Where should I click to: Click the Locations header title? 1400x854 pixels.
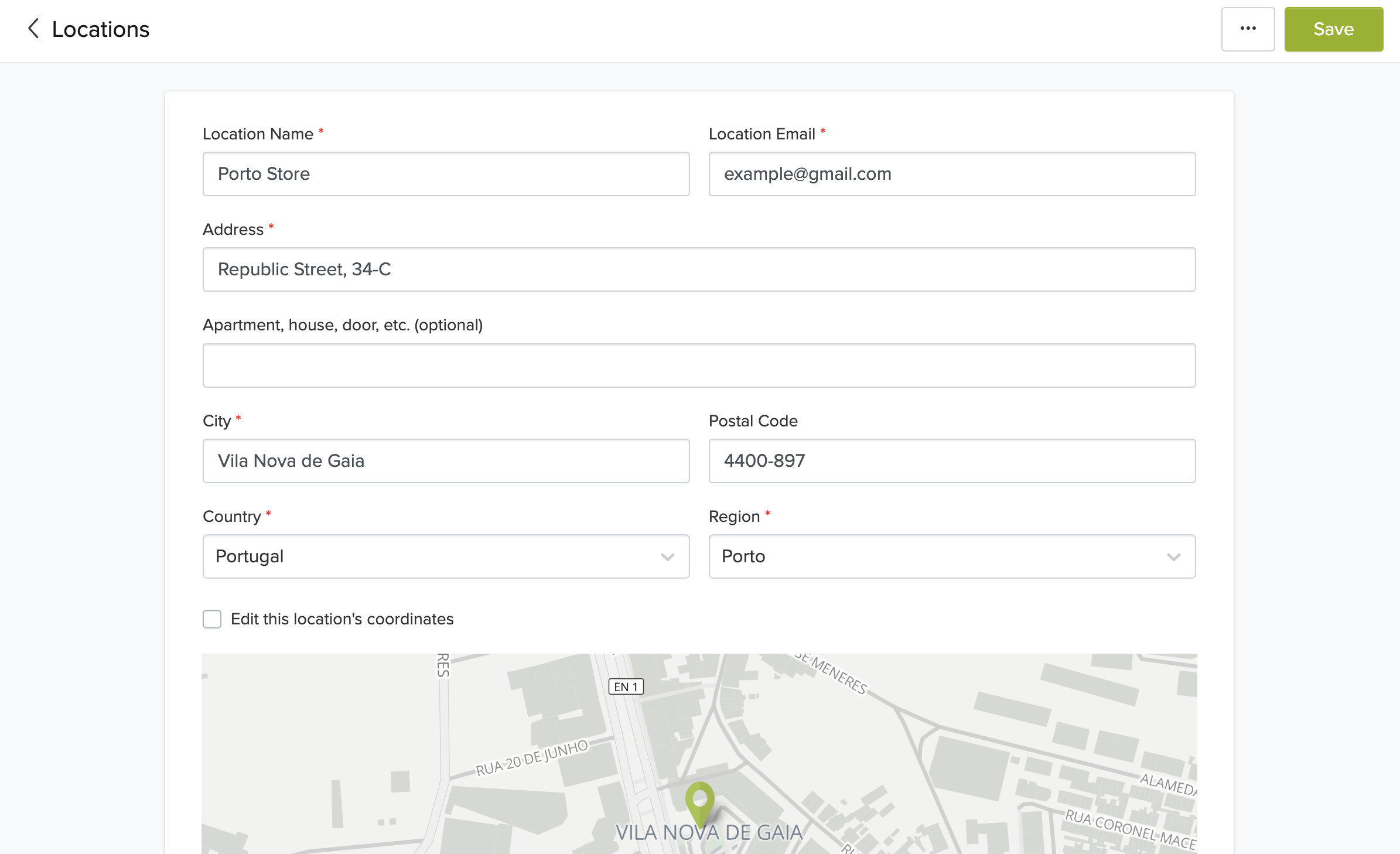101,29
